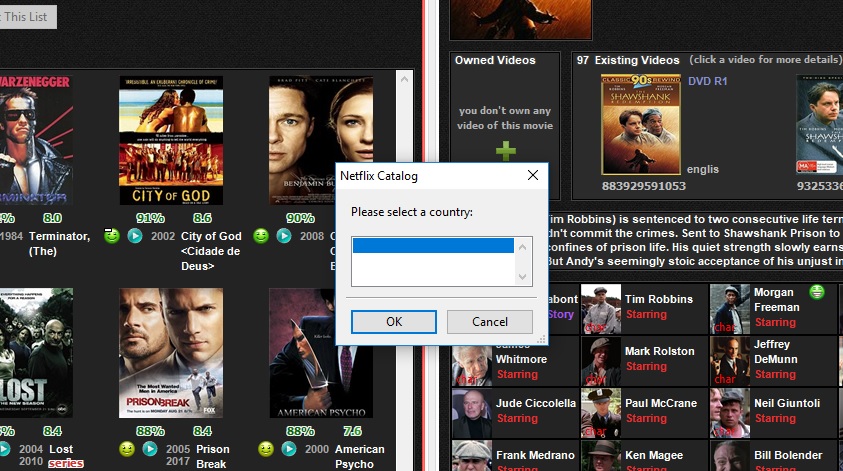Click 'This List' button at top left

coord(28,17)
